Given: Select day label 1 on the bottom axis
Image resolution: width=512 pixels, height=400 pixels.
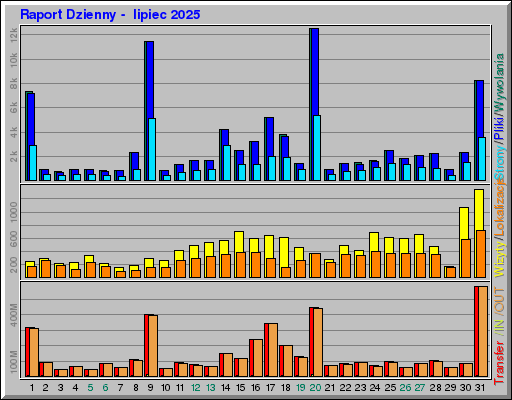Looking at the screenshot, I should [x=32, y=388].
